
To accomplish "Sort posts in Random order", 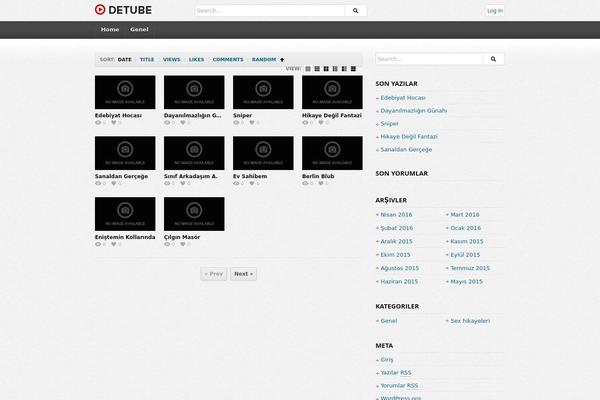I will 264,60.
